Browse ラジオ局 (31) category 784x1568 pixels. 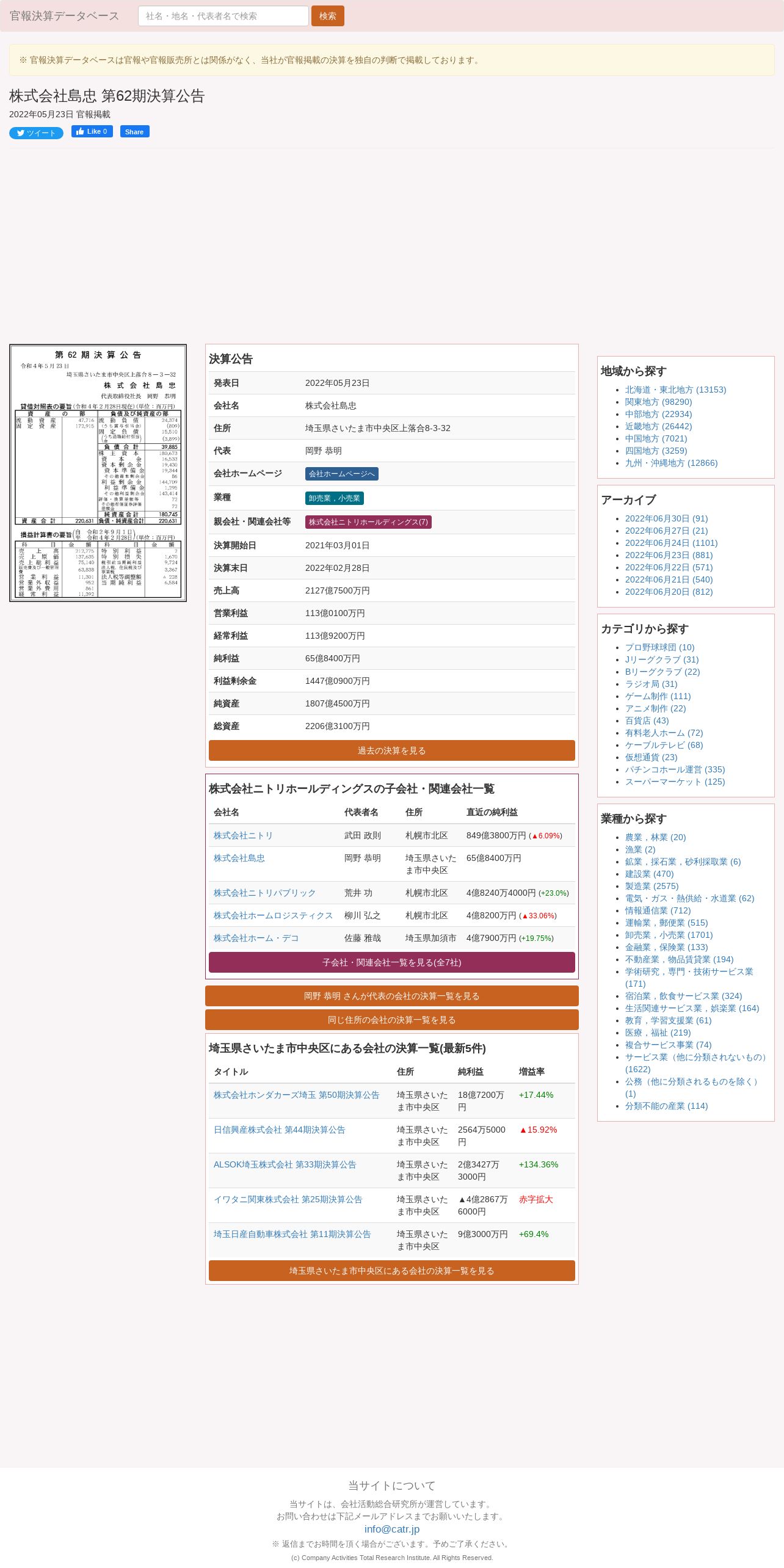651,684
